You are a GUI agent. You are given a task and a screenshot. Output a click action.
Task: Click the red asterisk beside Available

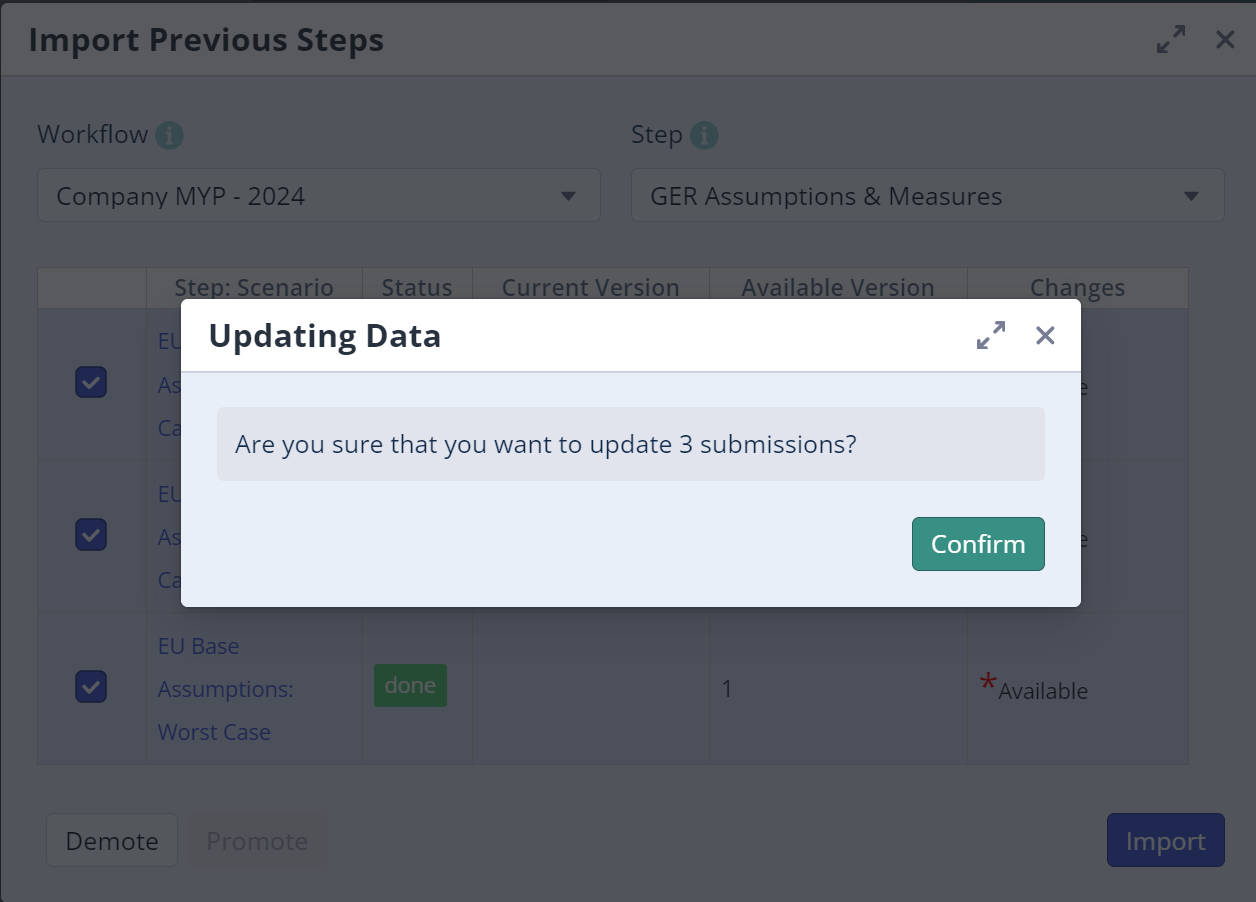(988, 683)
